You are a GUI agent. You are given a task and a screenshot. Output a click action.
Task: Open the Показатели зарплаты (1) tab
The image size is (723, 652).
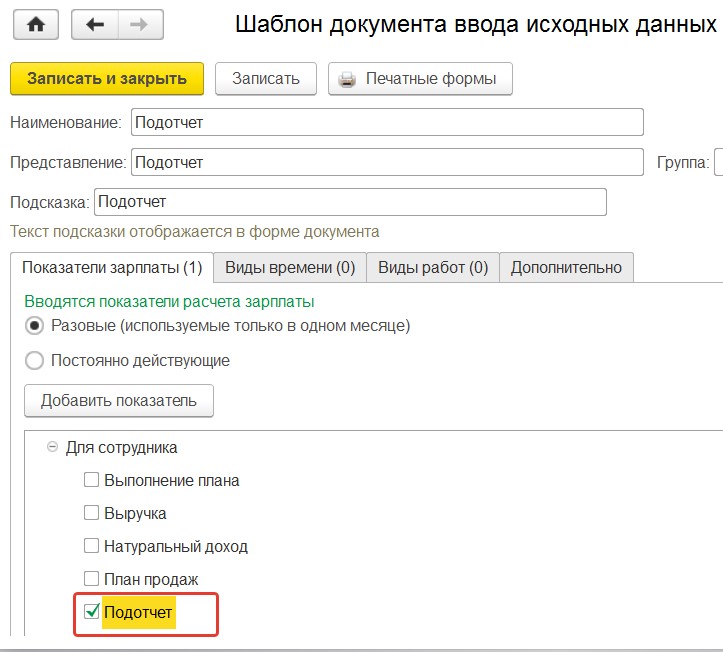click(x=112, y=267)
